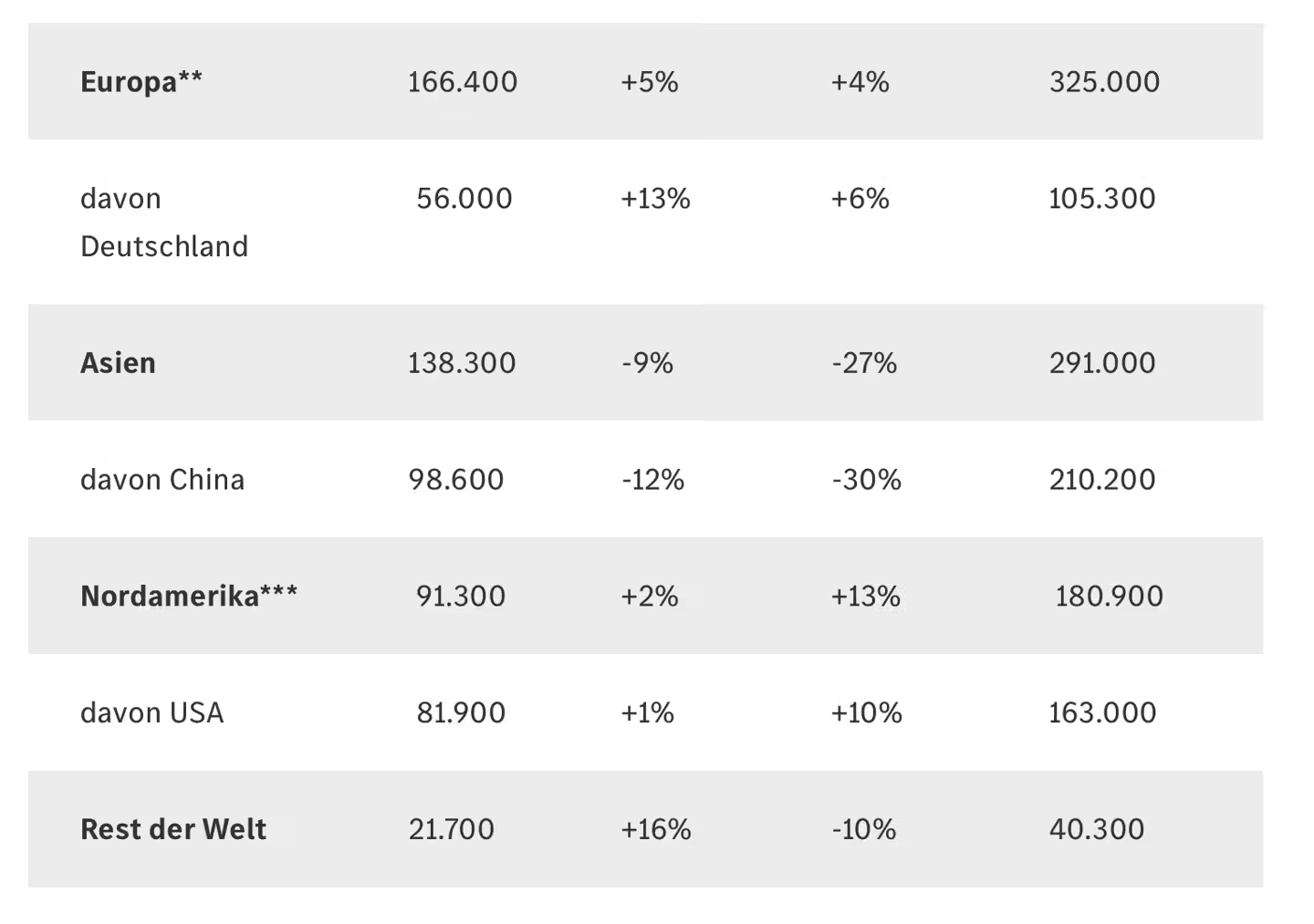
Task: Click the Nordamerika*** row label
Action: click(189, 597)
